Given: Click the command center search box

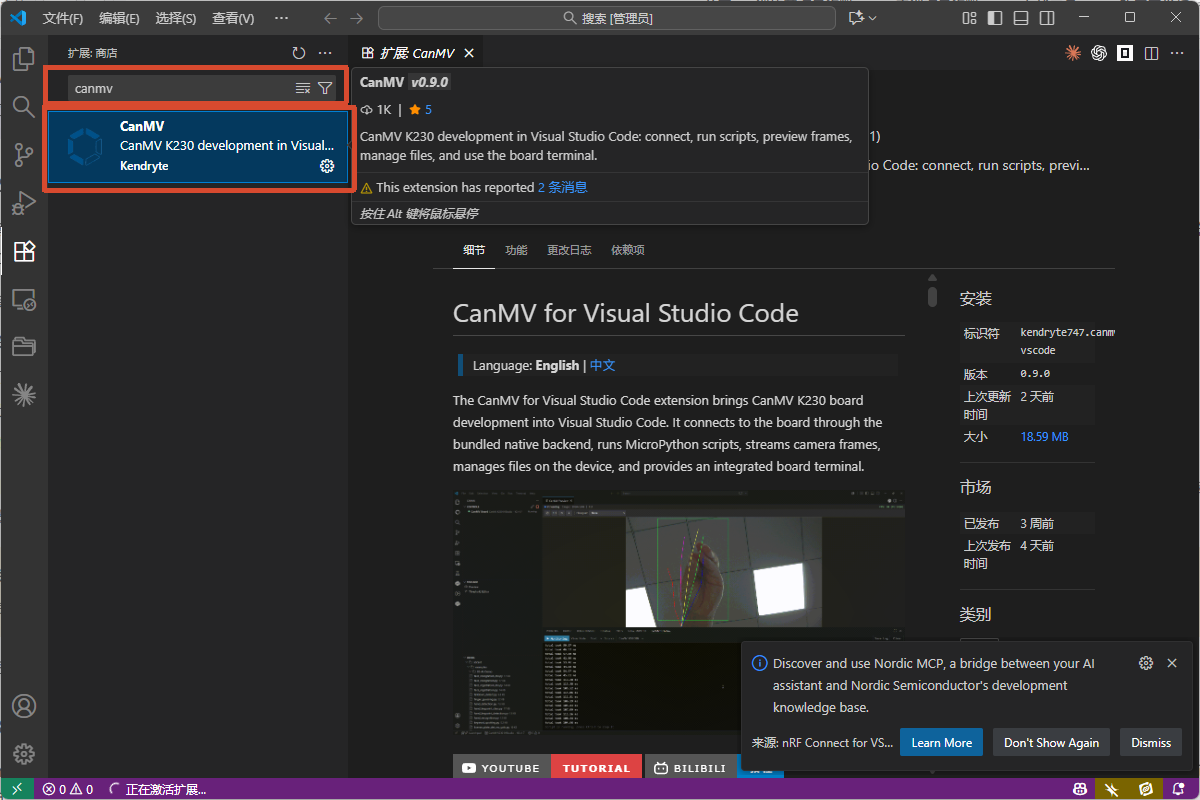Looking at the screenshot, I should click(x=607, y=18).
